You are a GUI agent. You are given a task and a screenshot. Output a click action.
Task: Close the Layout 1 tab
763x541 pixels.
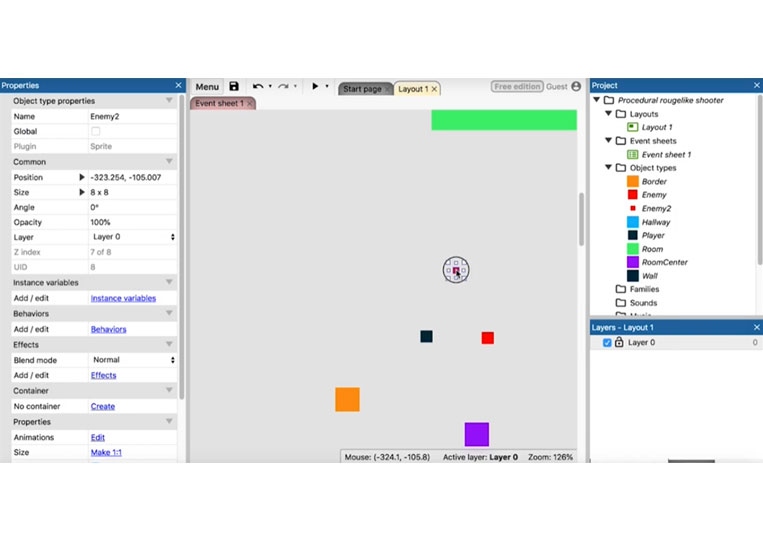(434, 89)
